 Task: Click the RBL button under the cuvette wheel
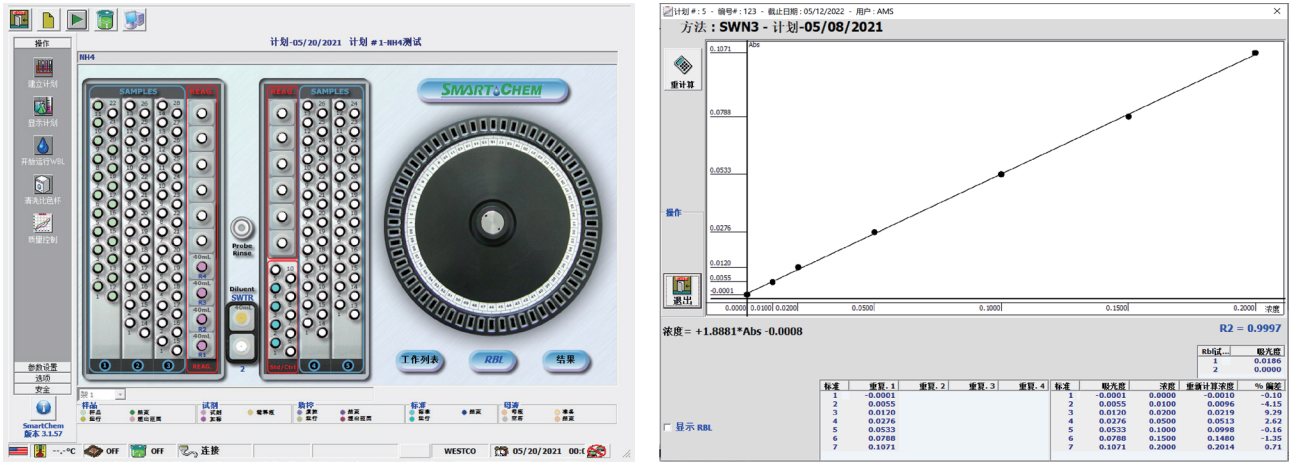pos(493,359)
